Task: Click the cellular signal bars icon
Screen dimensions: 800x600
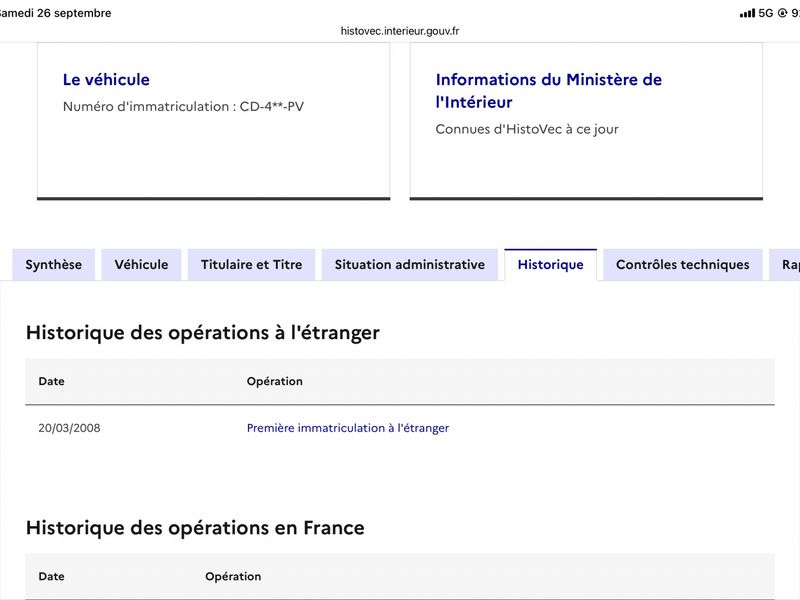Action: tap(747, 13)
